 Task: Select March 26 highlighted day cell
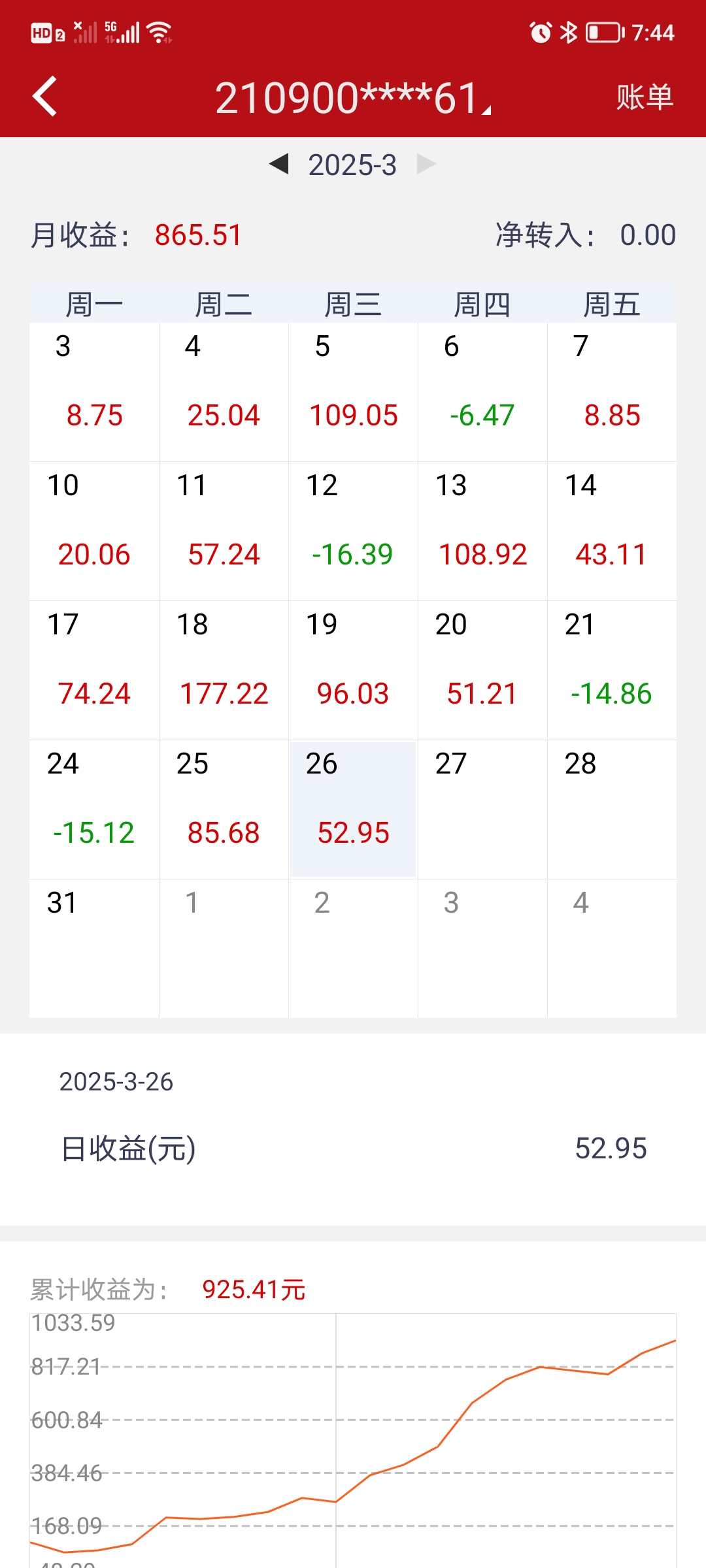[x=353, y=809]
